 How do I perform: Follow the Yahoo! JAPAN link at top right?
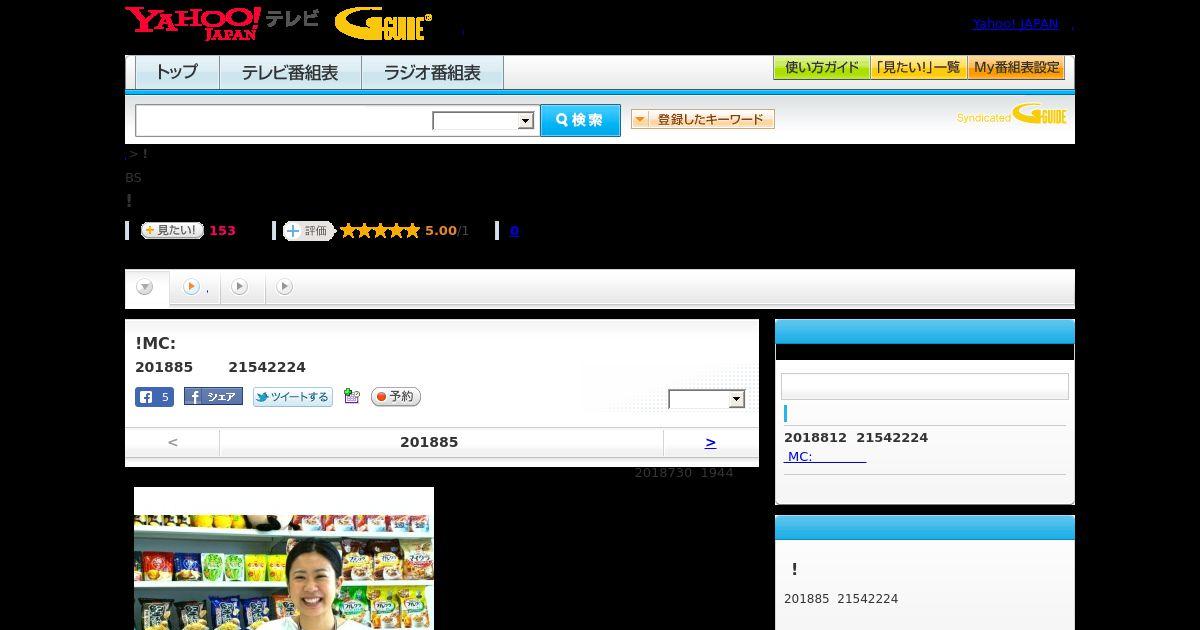1015,24
